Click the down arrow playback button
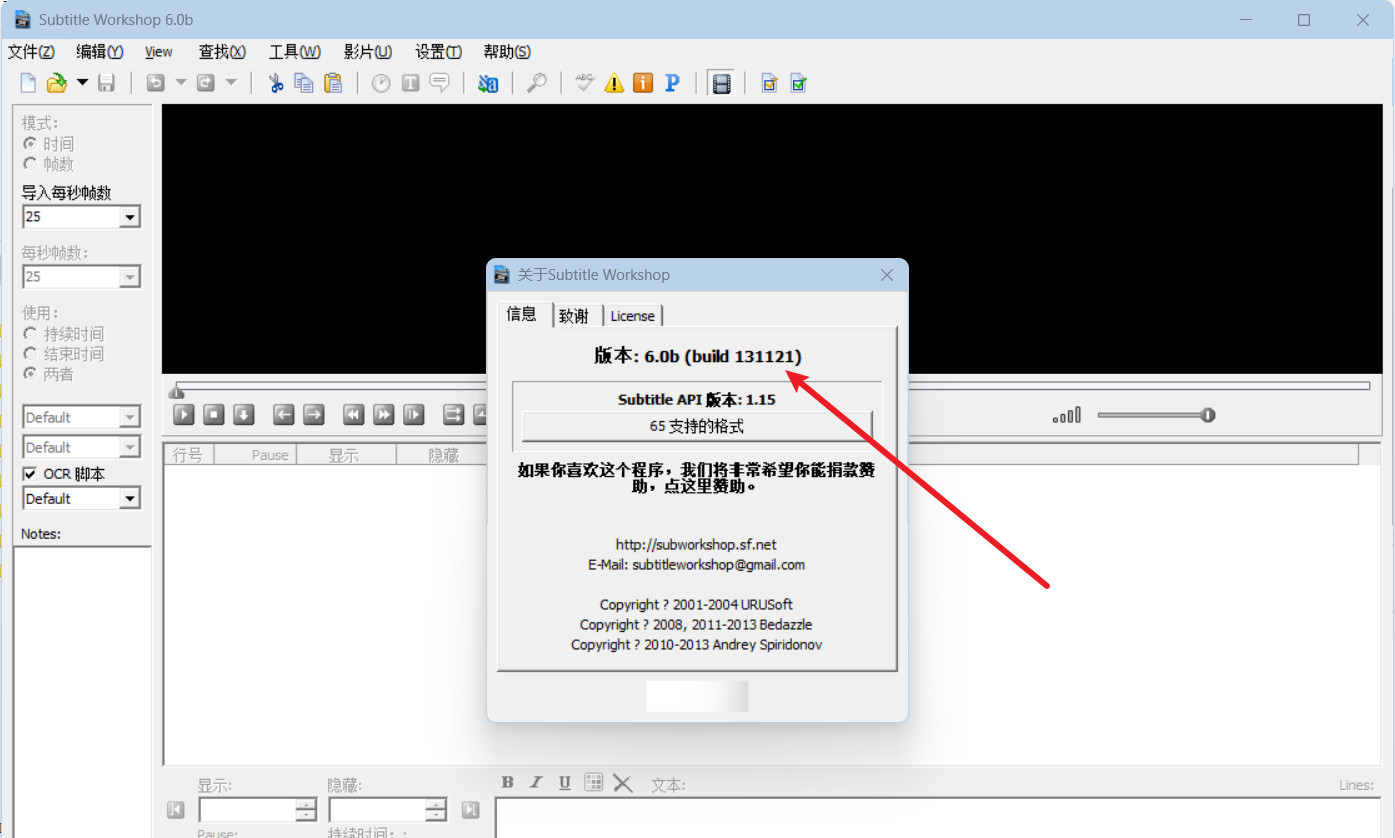The width and height of the screenshot is (1395, 838). (244, 414)
